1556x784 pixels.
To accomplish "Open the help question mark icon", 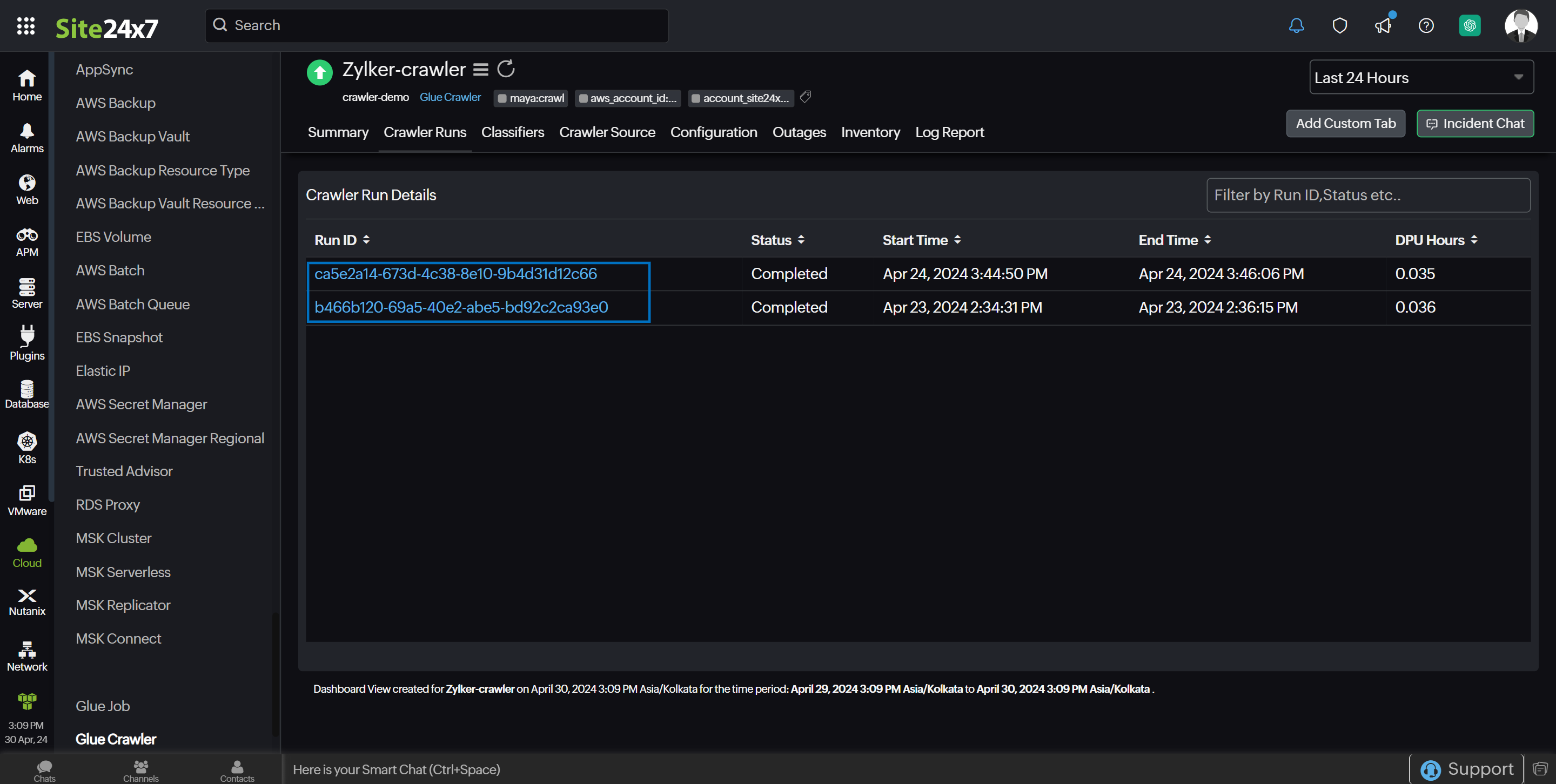I will click(x=1426, y=25).
